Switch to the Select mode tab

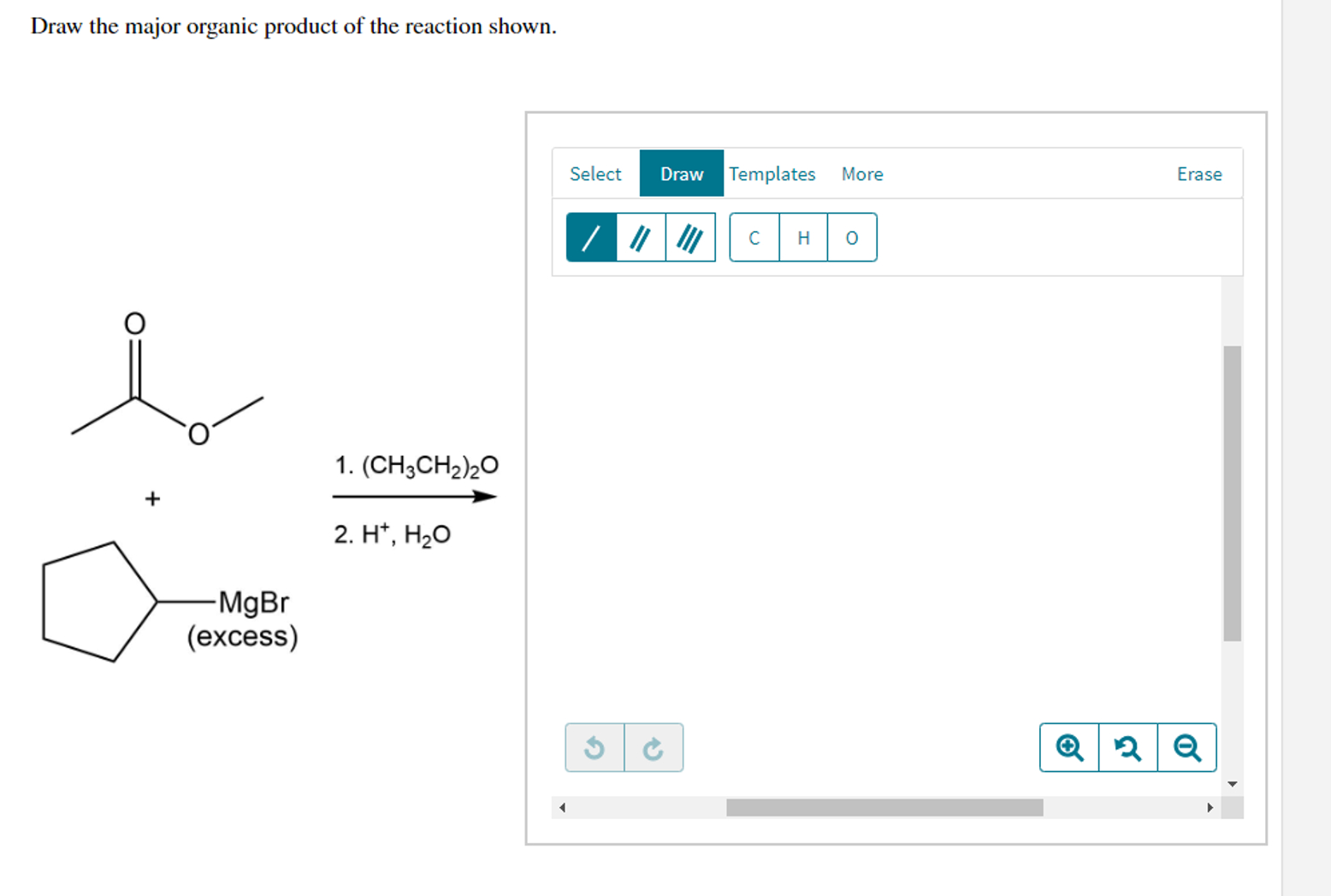tap(595, 174)
